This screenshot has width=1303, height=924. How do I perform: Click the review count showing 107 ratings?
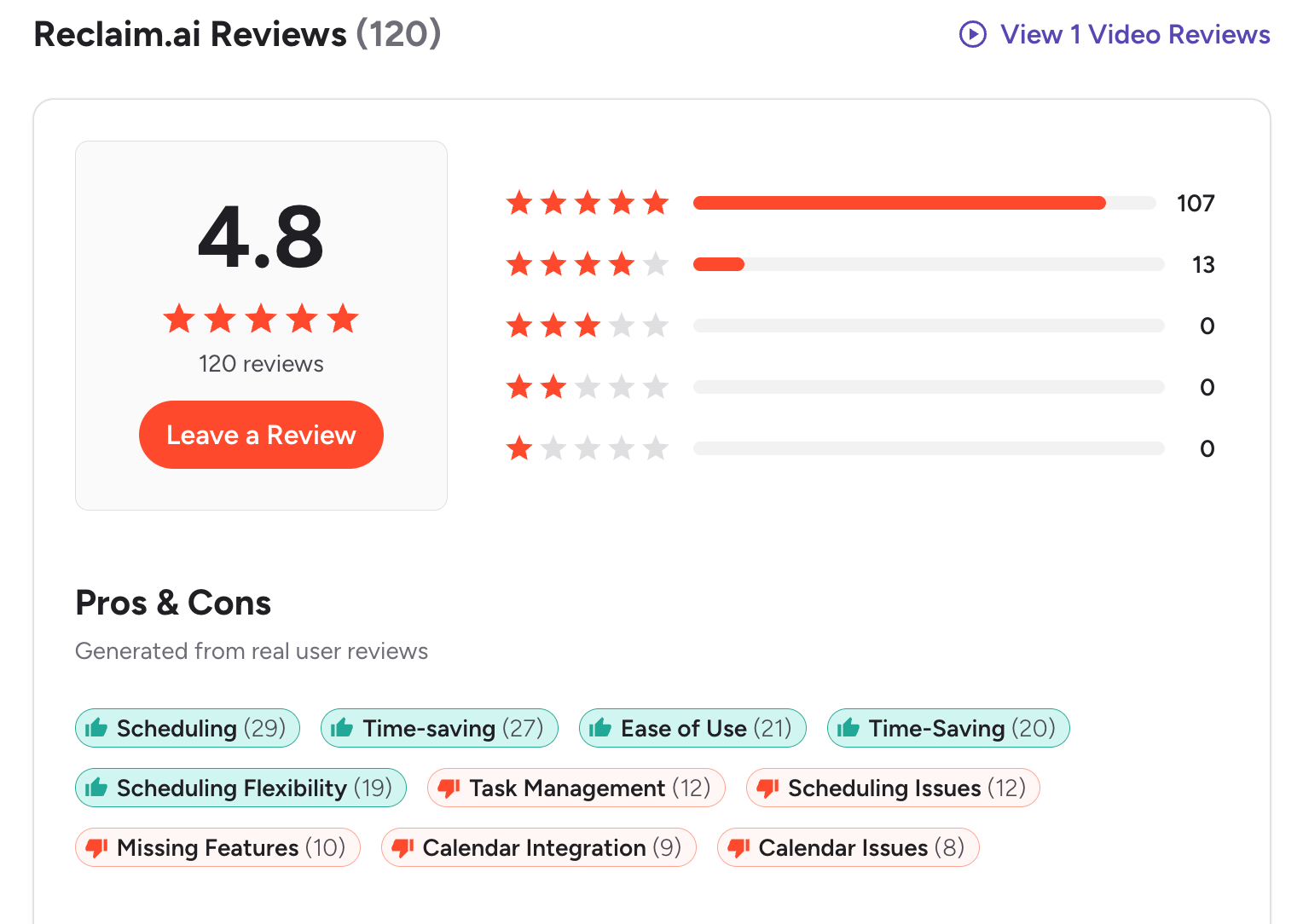(x=1194, y=203)
